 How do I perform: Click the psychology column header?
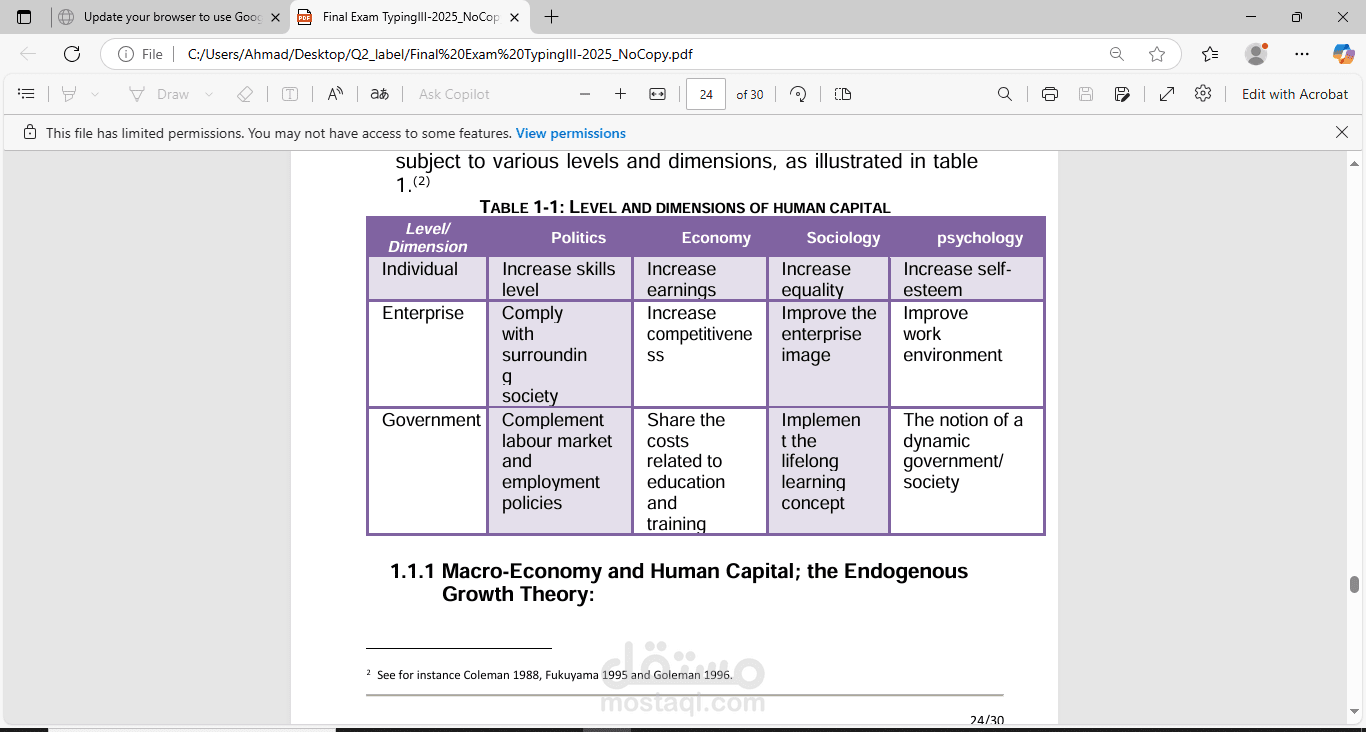click(x=980, y=237)
